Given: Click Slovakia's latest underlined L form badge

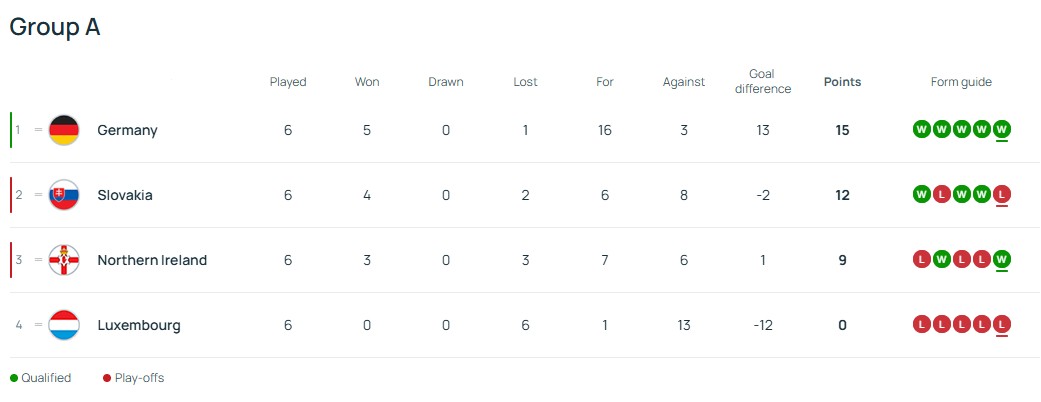Looking at the screenshot, I should (x=1002, y=194).
